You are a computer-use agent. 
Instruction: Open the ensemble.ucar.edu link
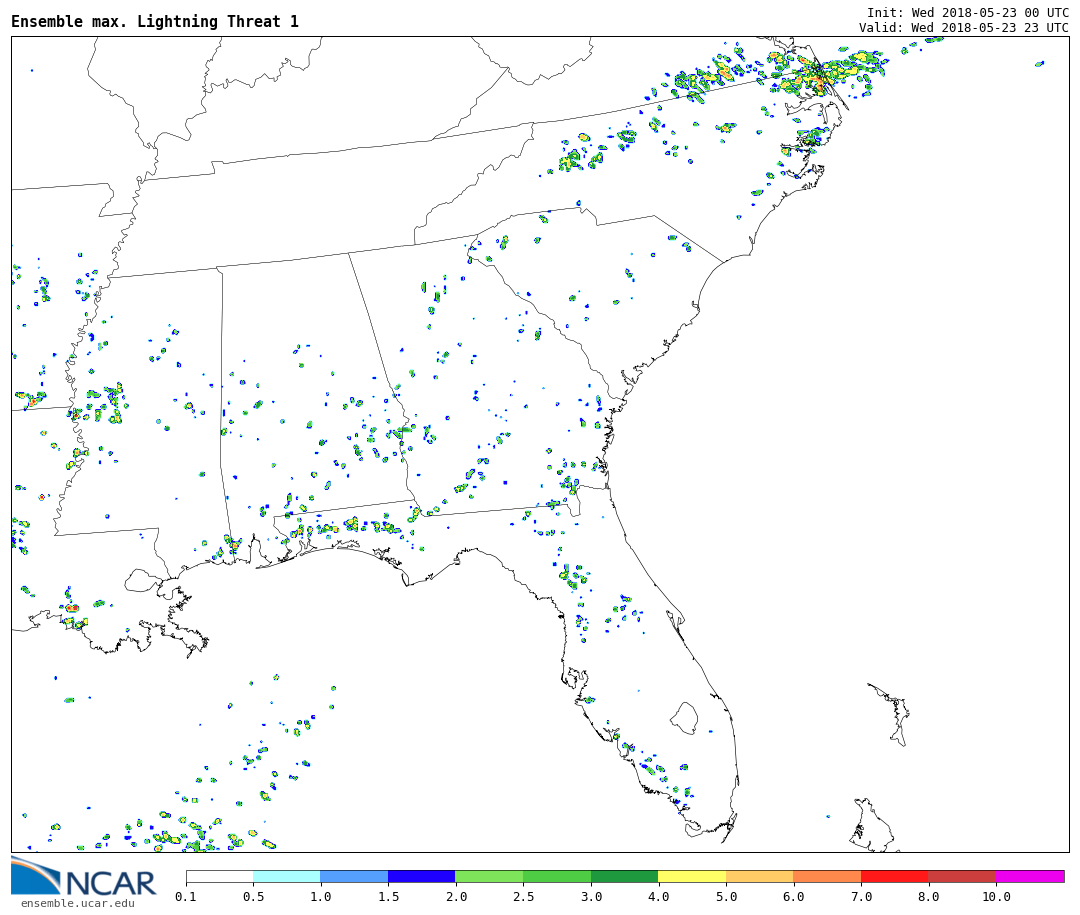pos(77,904)
